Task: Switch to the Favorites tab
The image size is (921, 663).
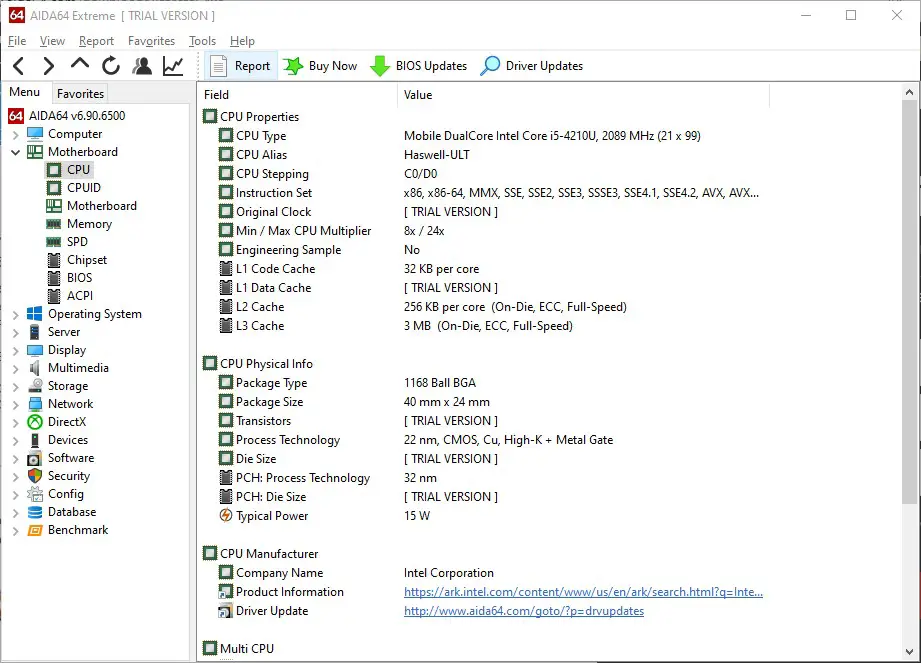Action: point(80,93)
